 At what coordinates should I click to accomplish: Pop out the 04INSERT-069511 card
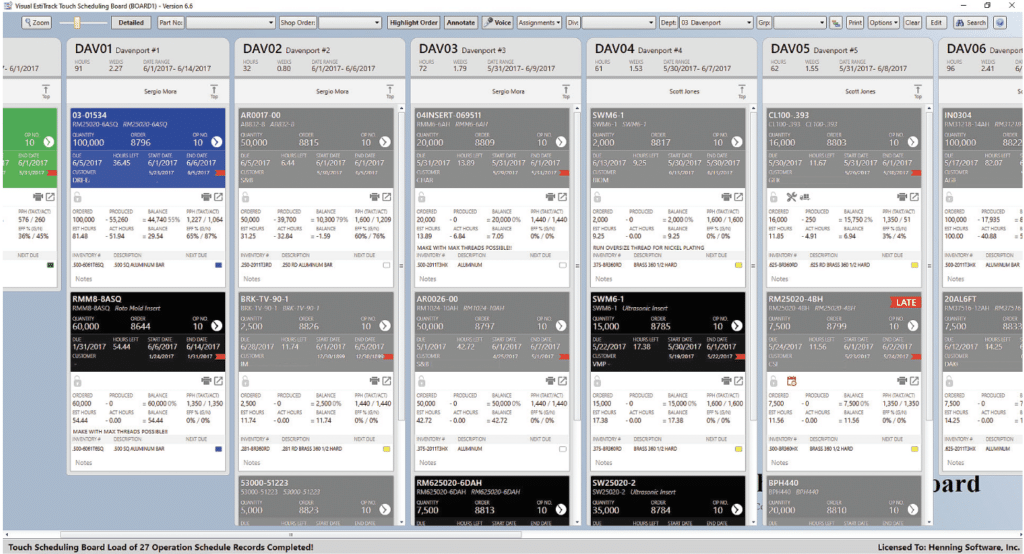(562, 197)
